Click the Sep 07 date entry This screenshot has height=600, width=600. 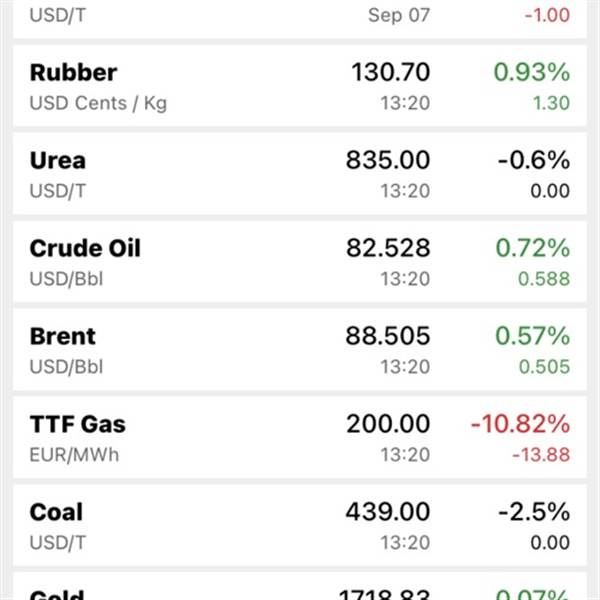[399, 15]
